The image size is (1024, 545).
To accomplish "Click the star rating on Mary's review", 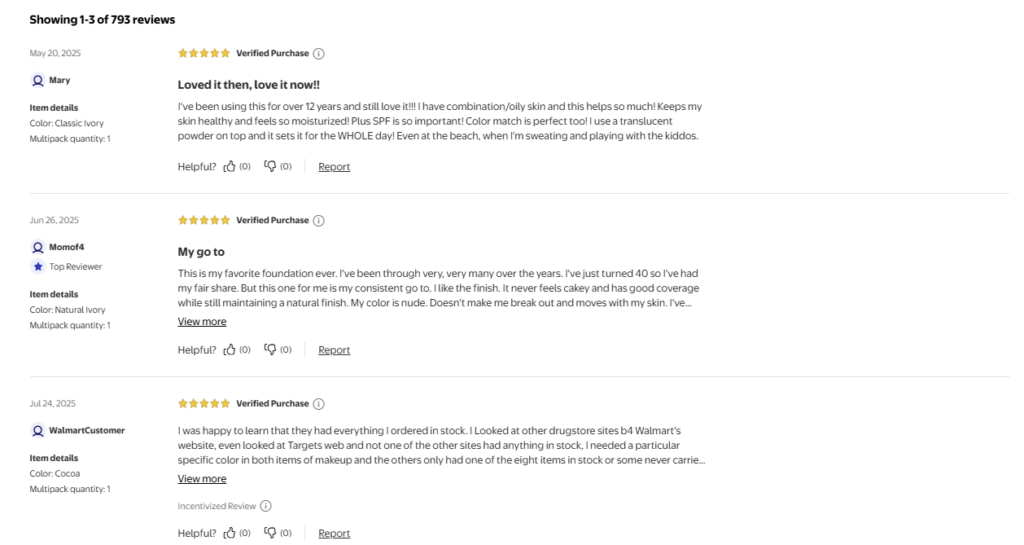I will [204, 53].
